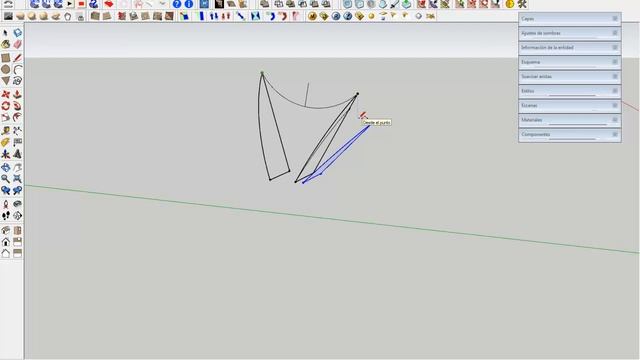Select the Push/Pull tool
The width and height of the screenshot is (640, 360).
[x=17, y=94]
